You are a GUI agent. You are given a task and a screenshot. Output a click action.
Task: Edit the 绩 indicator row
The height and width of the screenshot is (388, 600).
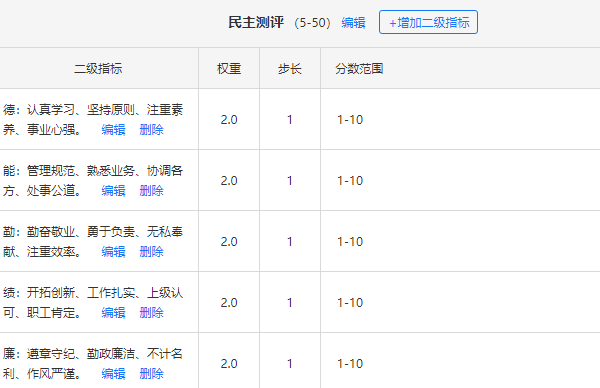coord(113,313)
